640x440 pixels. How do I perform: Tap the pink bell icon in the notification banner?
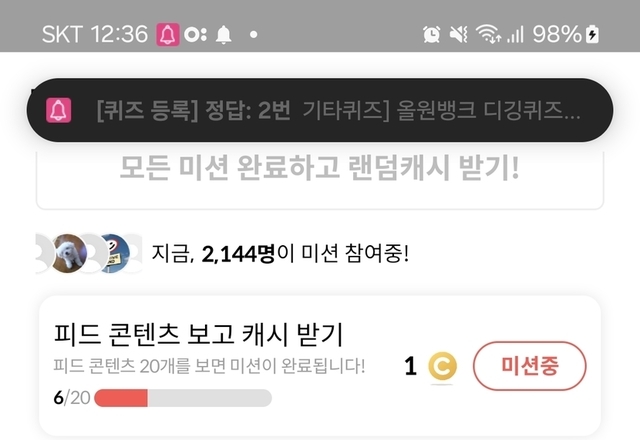tap(59, 110)
